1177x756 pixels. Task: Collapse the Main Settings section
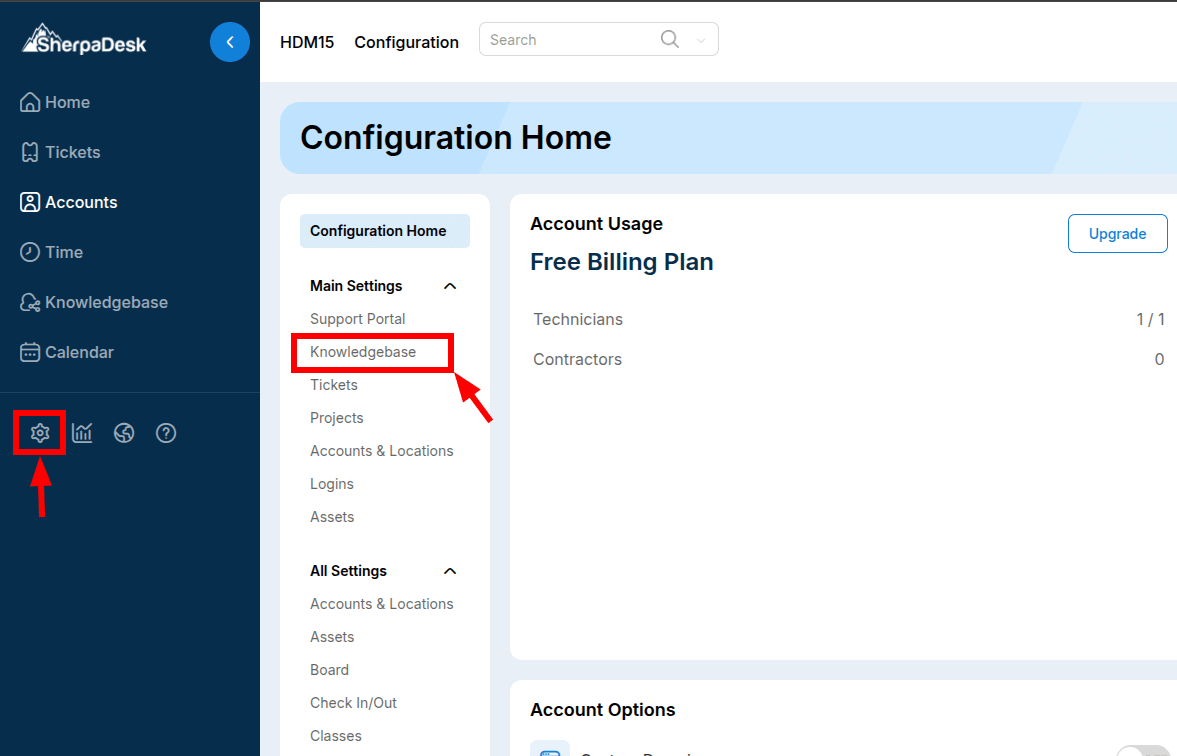click(450, 285)
